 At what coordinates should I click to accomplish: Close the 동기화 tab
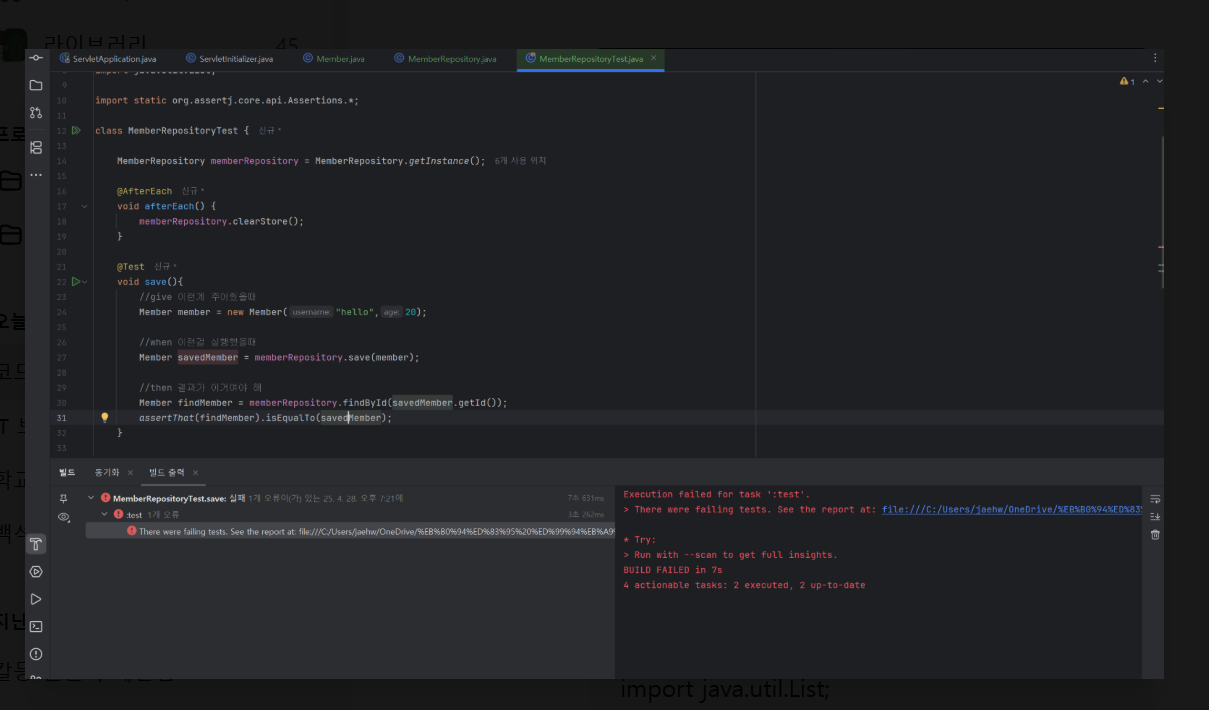click(x=129, y=472)
